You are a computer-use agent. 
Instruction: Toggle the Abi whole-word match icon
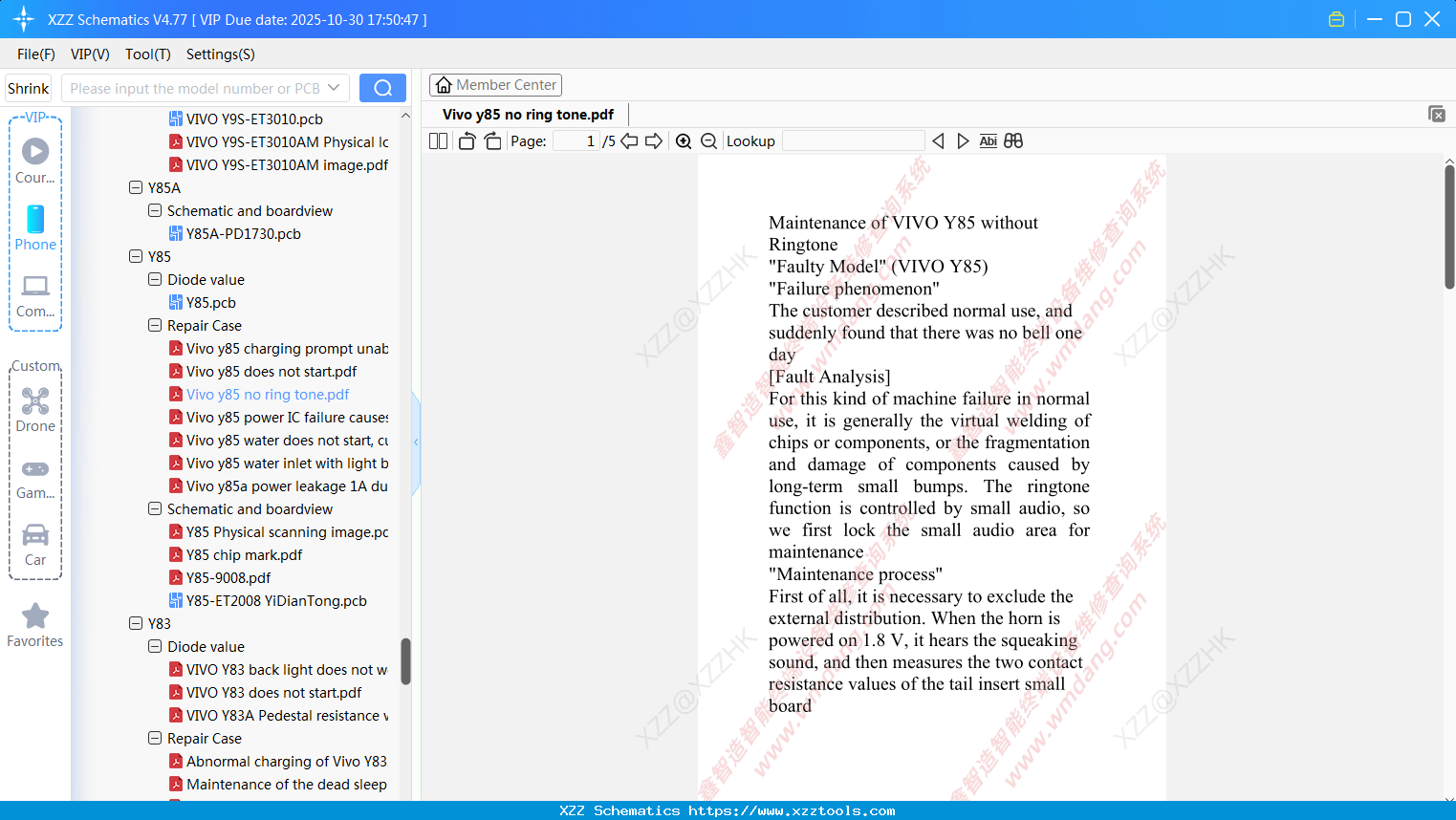[x=989, y=141]
